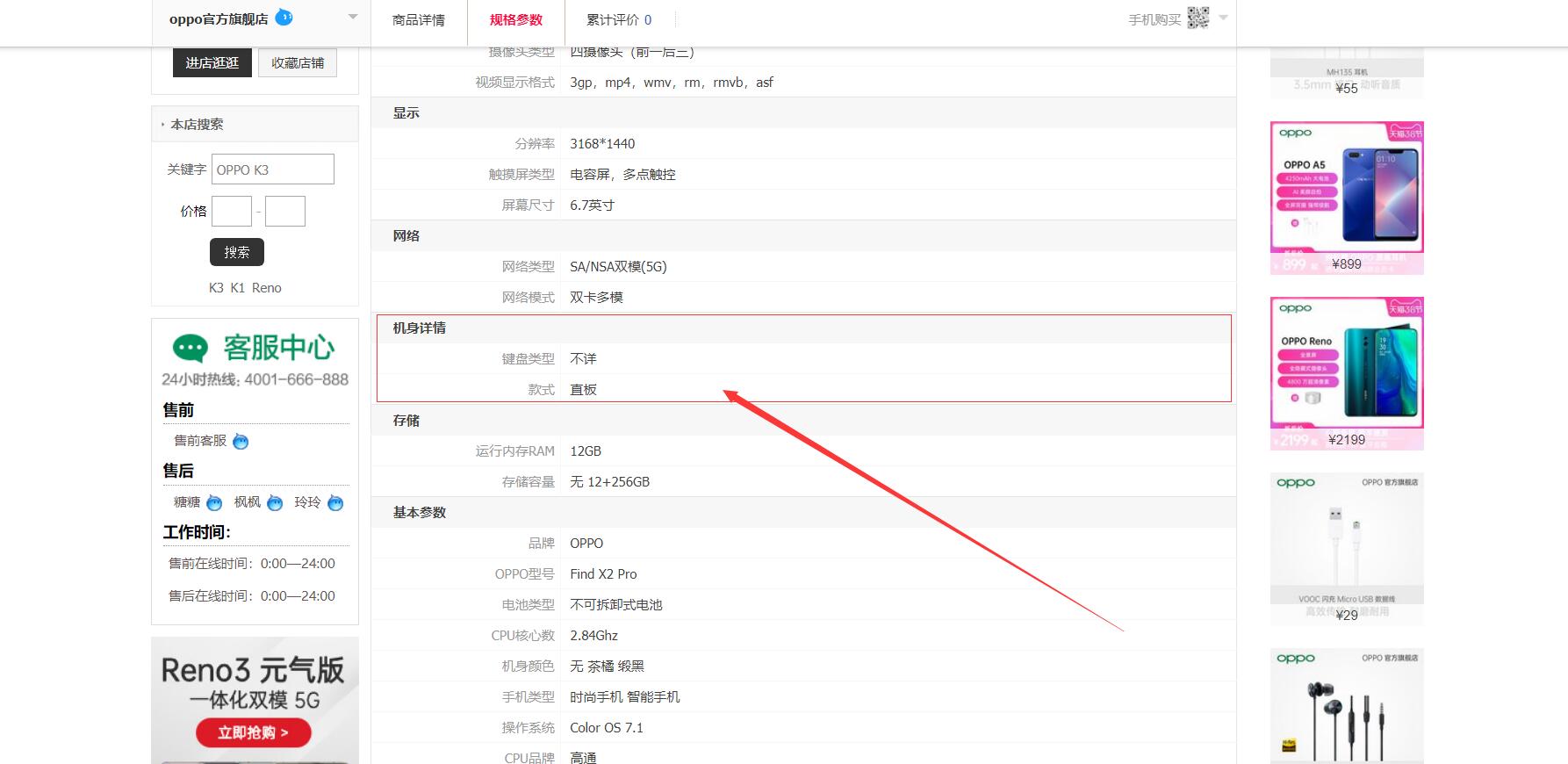Click the blue Wangwang chat icon beside oppo官方旗舰店
The image size is (1568, 764).
pyautogui.click(x=284, y=18)
